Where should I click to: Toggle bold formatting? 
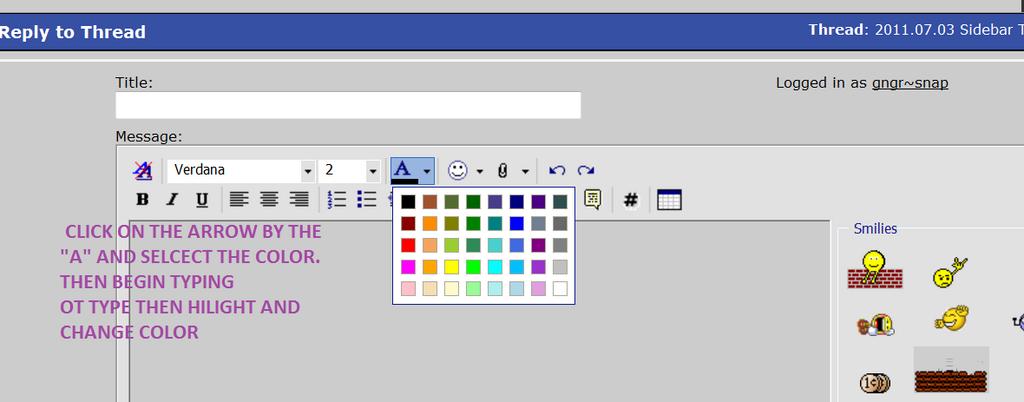pyautogui.click(x=143, y=199)
